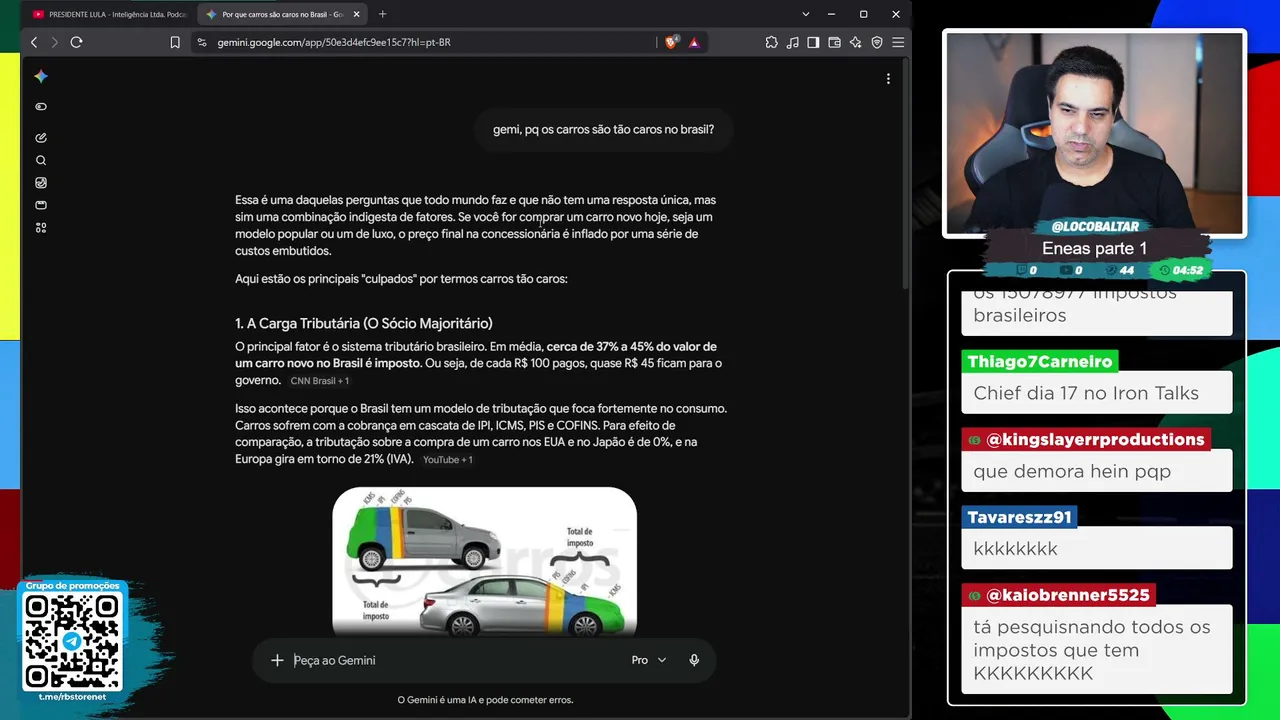Click the '04:52' stream timer
Viewport: 1280px width, 720px height.
pyautogui.click(x=1187, y=271)
